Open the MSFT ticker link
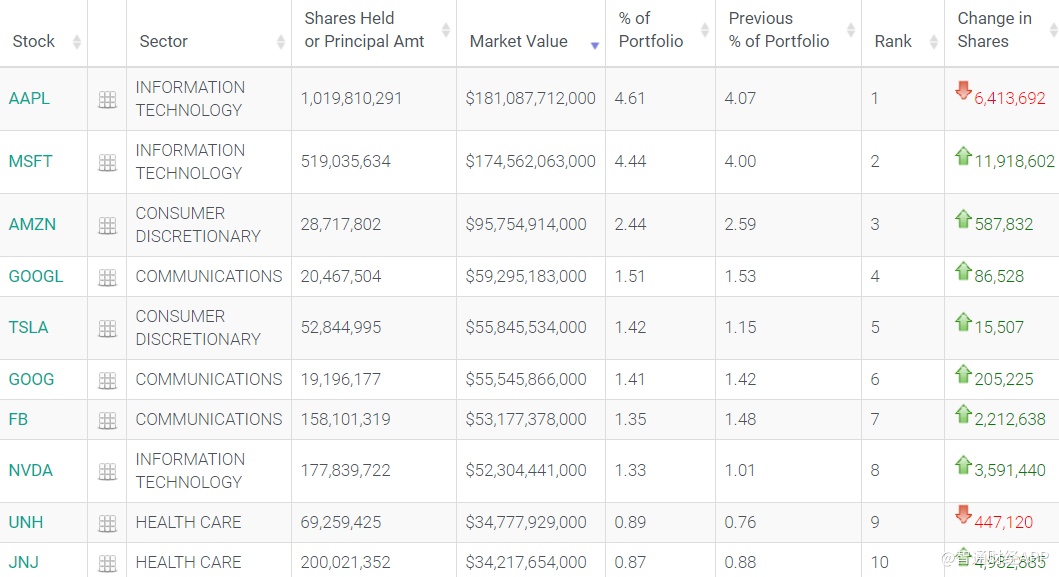Screen dimensions: 1059x577 (30, 161)
